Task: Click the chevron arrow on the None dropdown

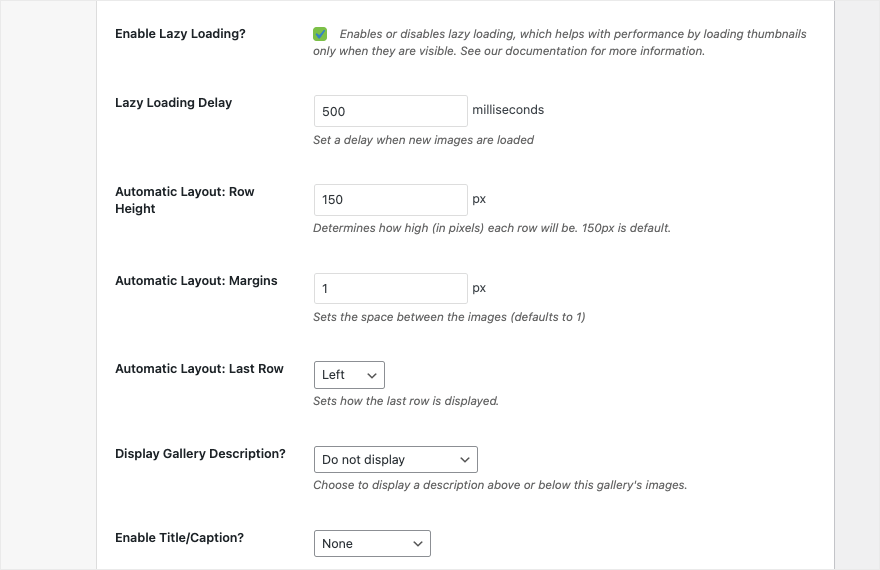Action: click(418, 544)
